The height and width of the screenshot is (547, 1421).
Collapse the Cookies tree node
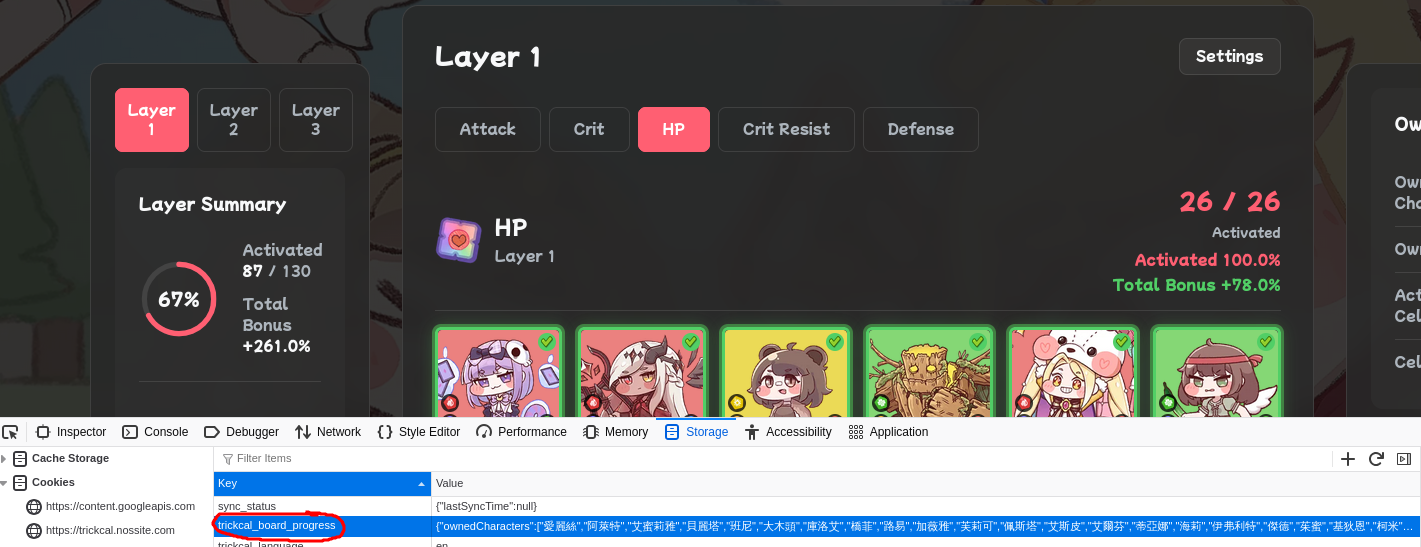click(4, 483)
